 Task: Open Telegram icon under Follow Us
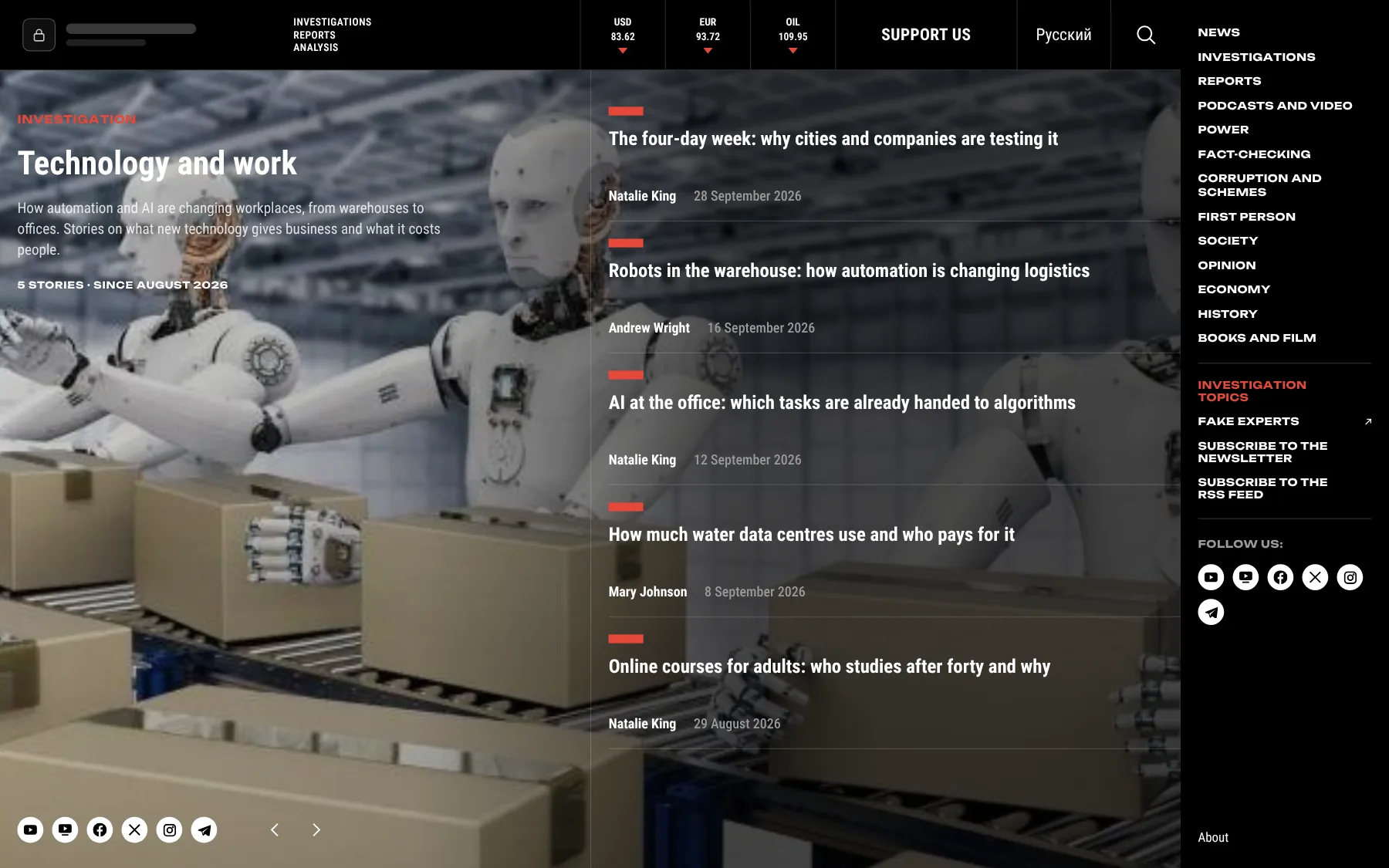(1211, 612)
